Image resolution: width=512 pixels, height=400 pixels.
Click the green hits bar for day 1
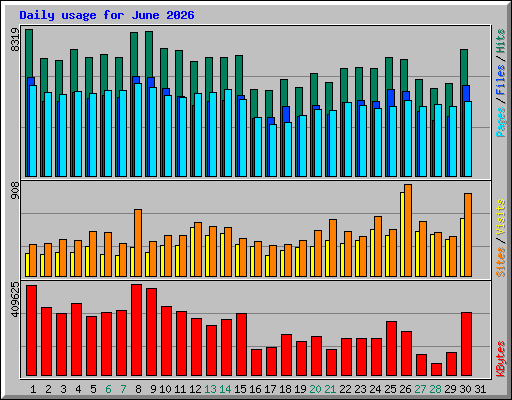coord(29,53)
